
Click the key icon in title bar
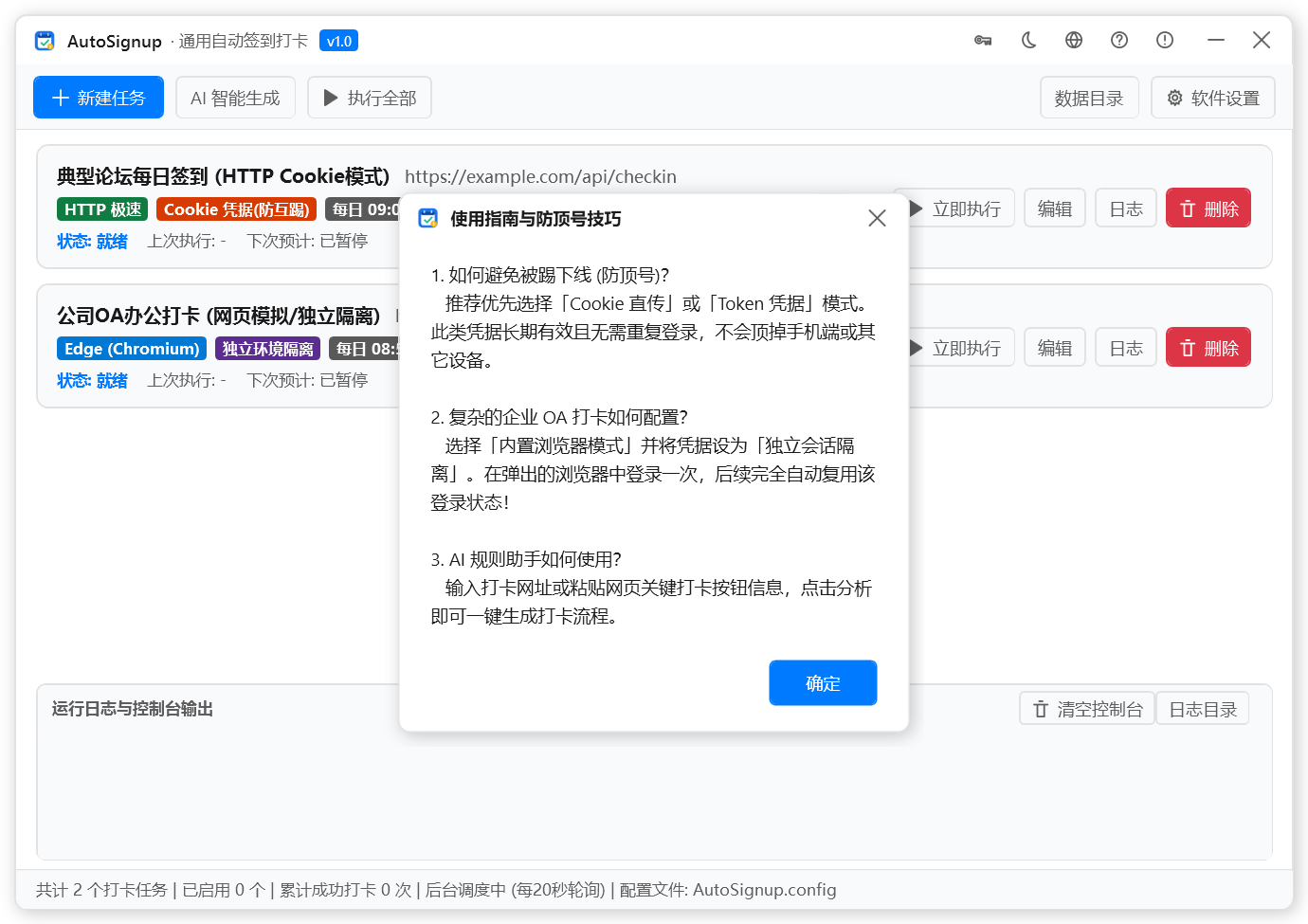pos(983,40)
